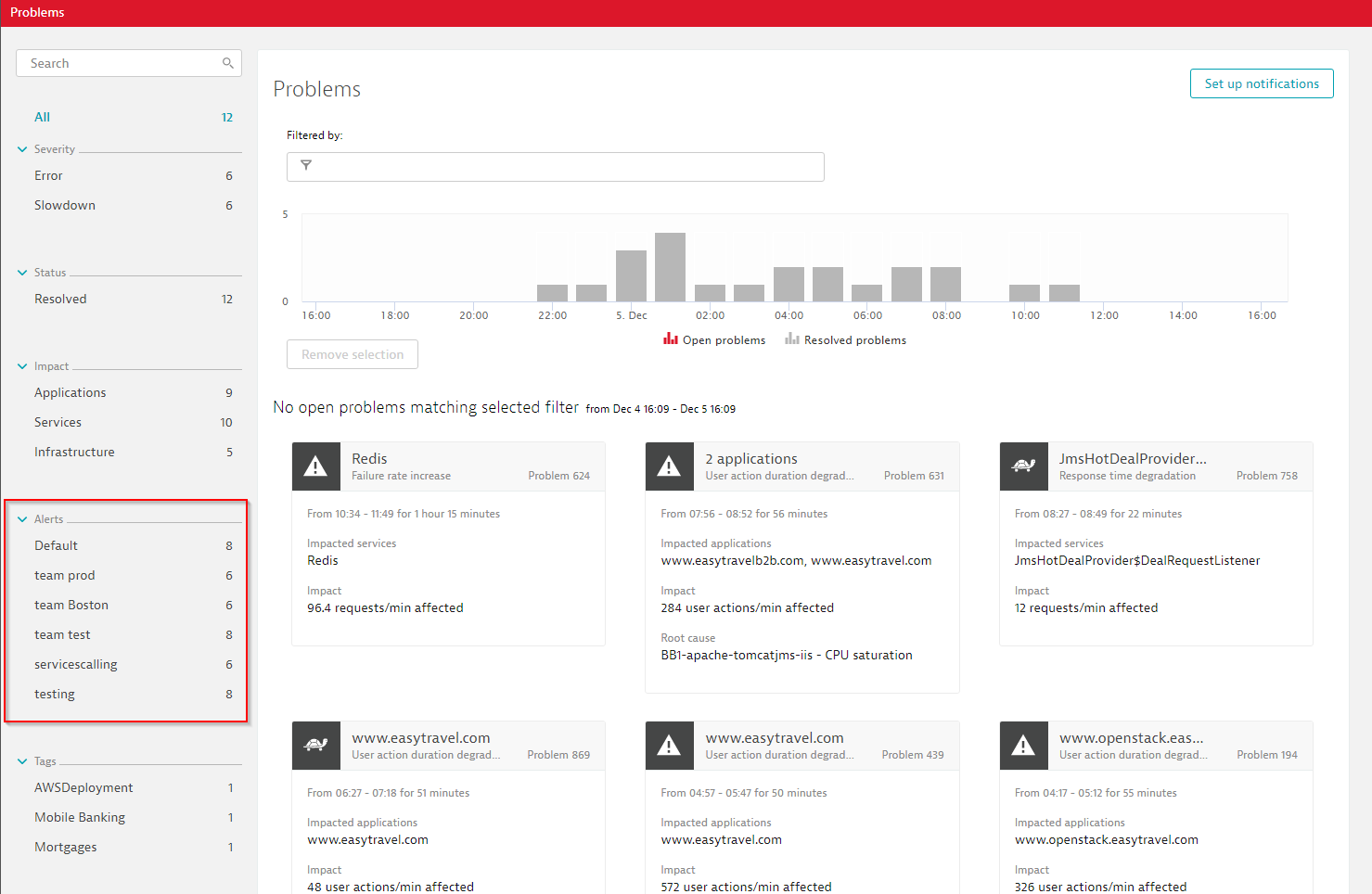Screen dimensions: 1372x894
Task: Click the JmsHotDealProvider slowdown turtle icon
Action: click(1023, 466)
